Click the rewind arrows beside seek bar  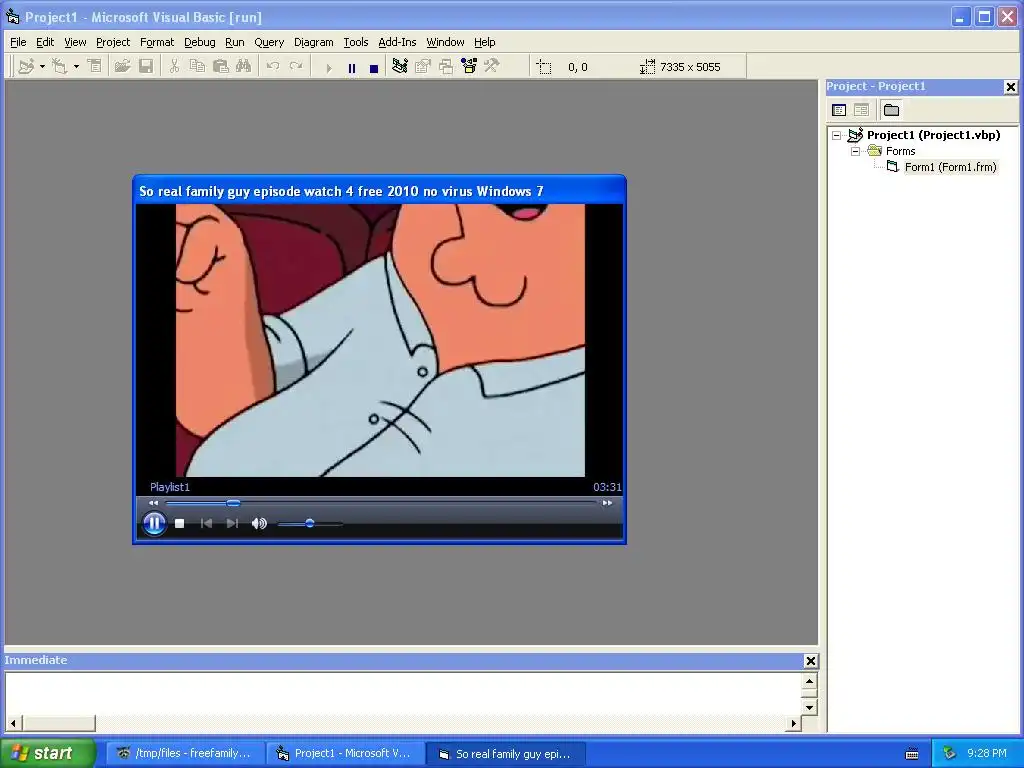153,503
